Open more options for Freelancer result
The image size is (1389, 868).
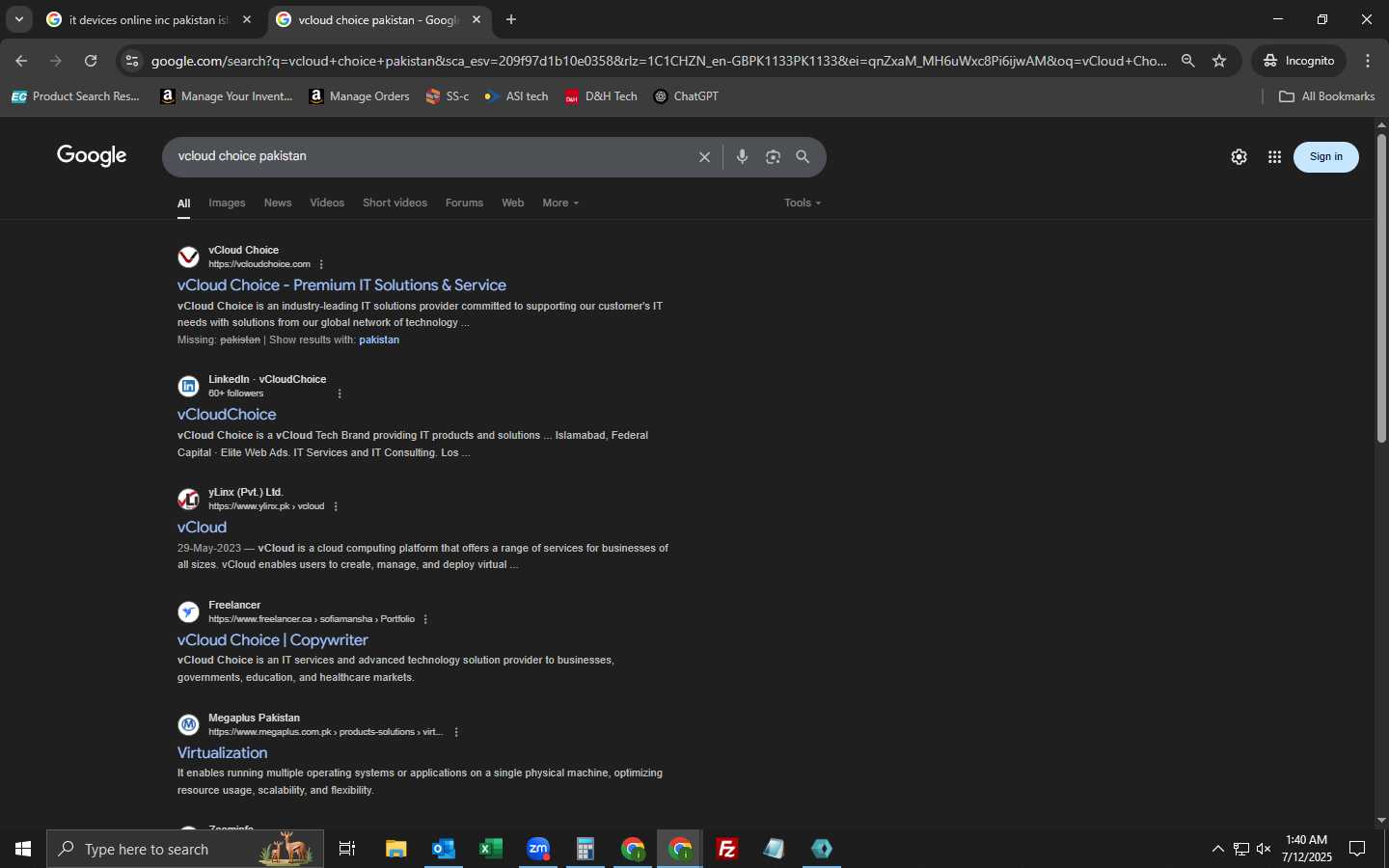(x=425, y=619)
